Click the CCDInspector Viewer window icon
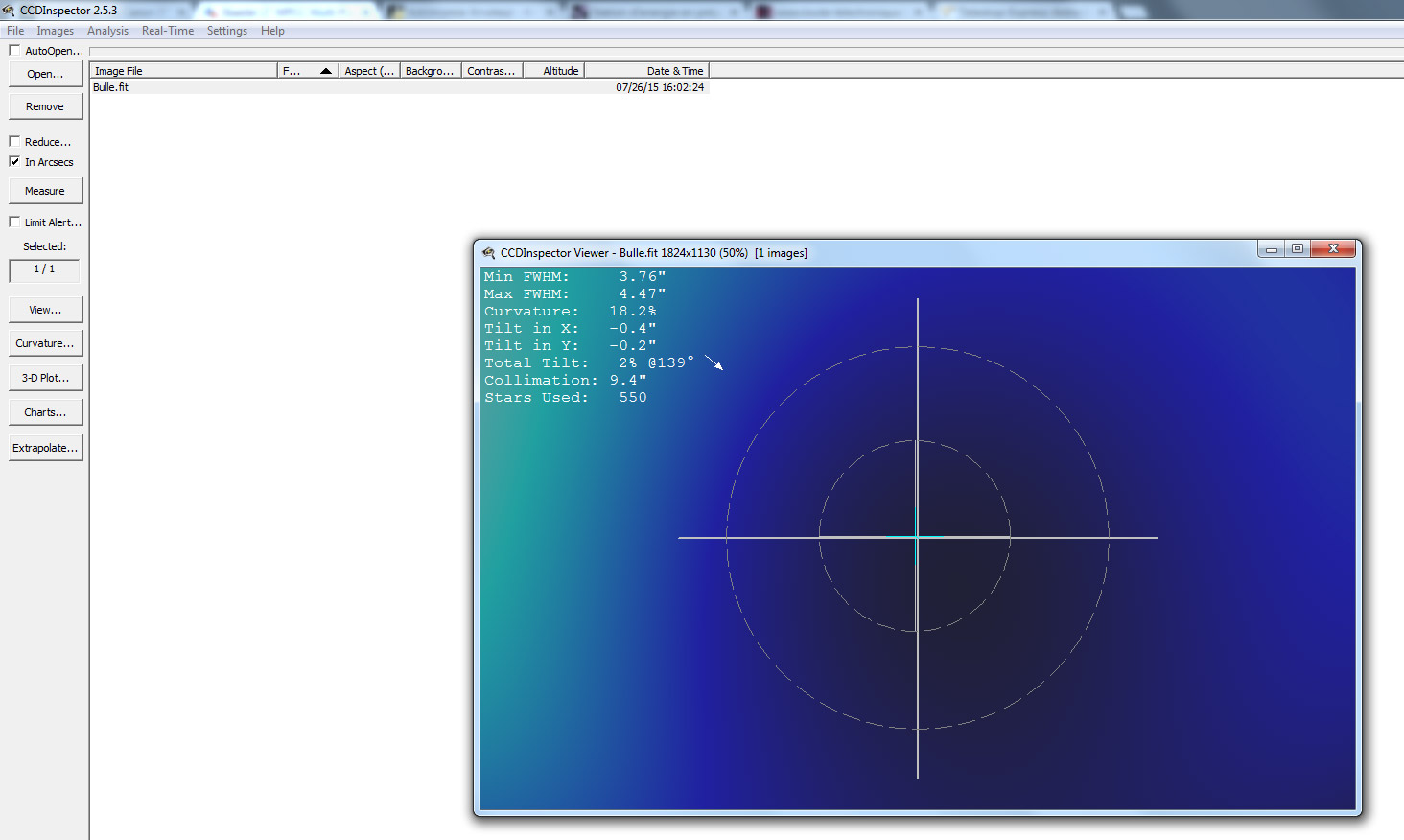This screenshot has height=840, width=1404. pyautogui.click(x=488, y=253)
